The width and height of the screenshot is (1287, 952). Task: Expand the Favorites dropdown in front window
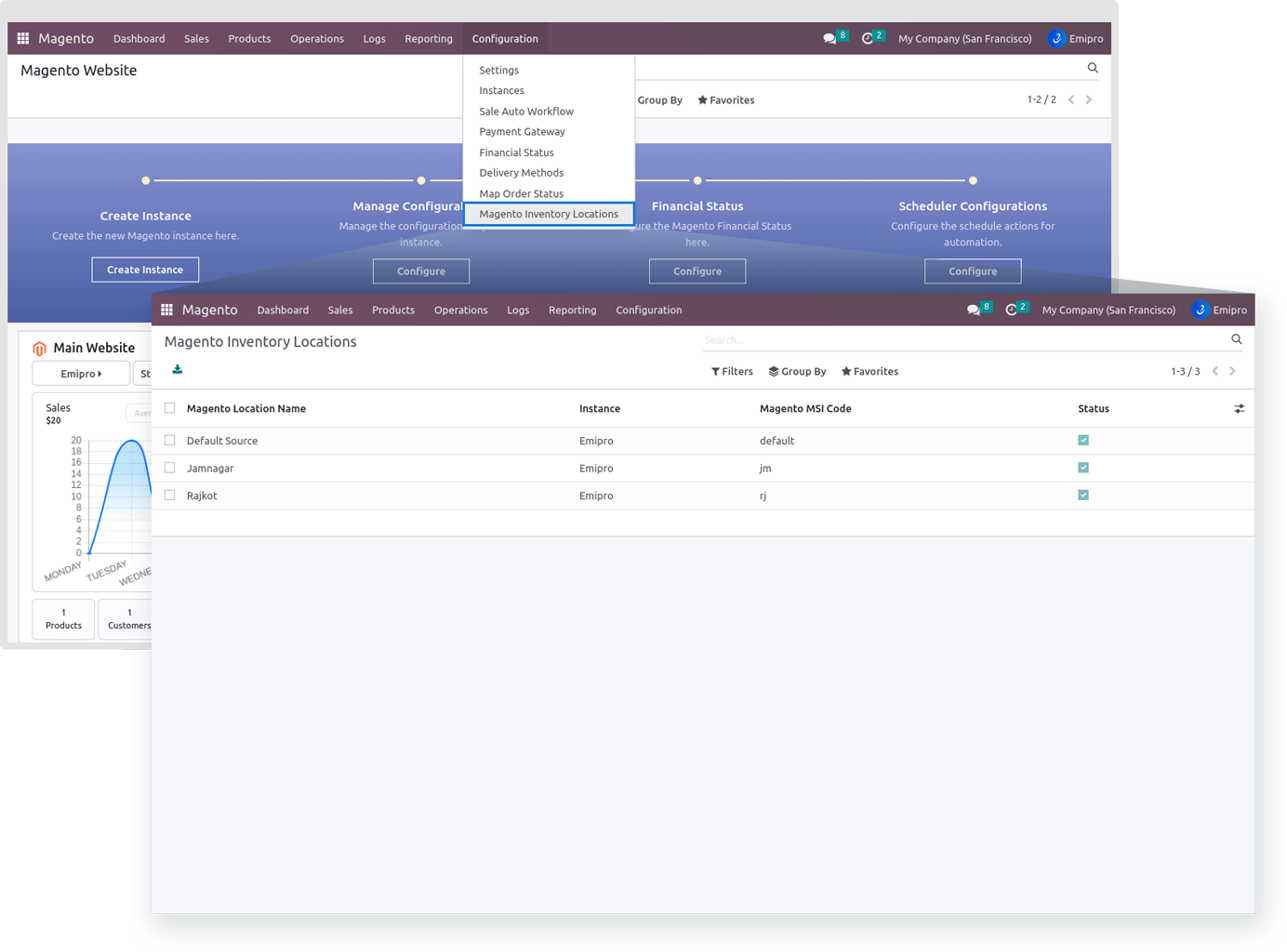[869, 371]
